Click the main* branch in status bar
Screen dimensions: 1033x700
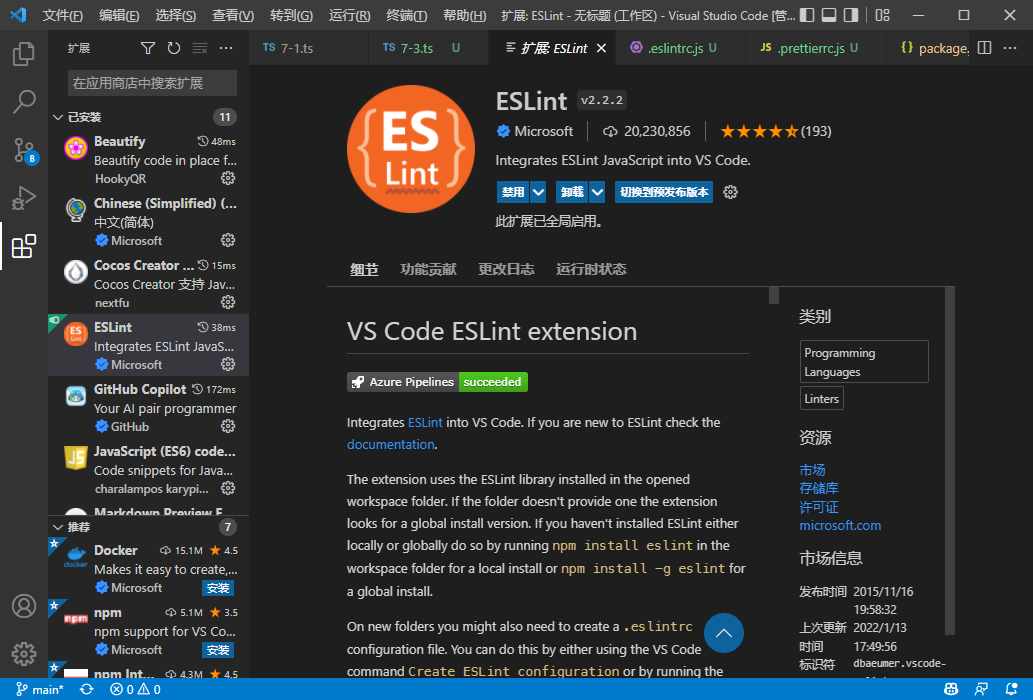tap(40, 689)
